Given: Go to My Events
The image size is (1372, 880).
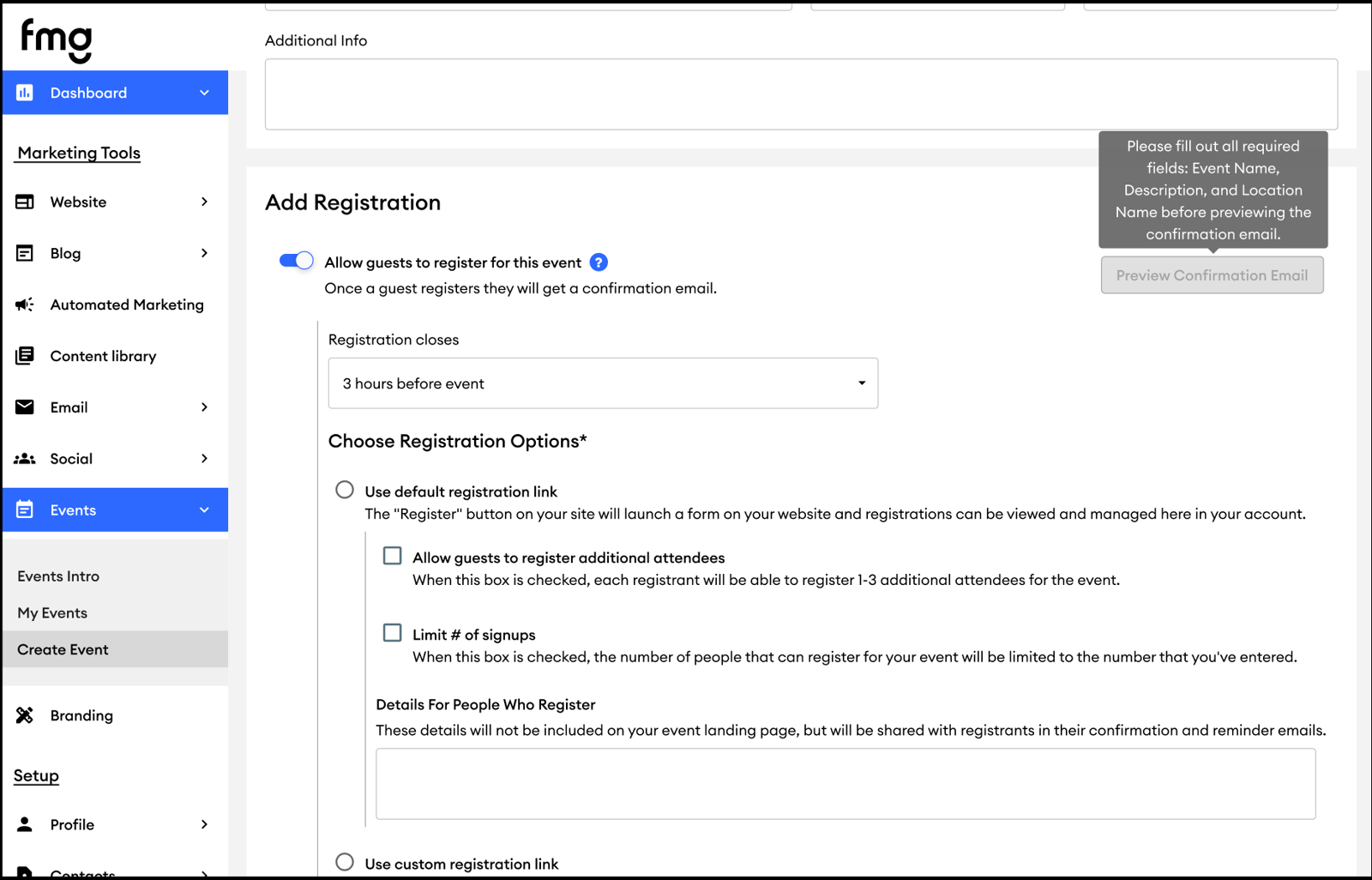Looking at the screenshot, I should pyautogui.click(x=52, y=613).
